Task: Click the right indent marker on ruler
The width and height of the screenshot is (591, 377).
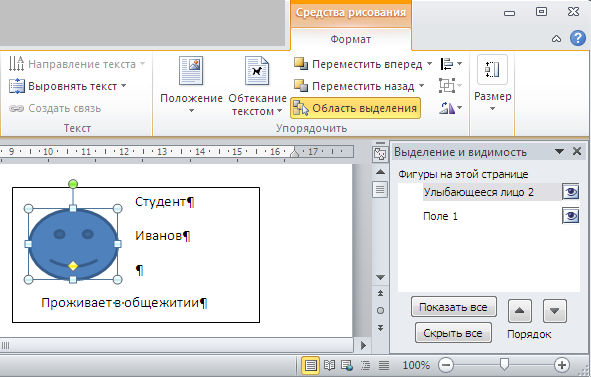Action: 294,152
